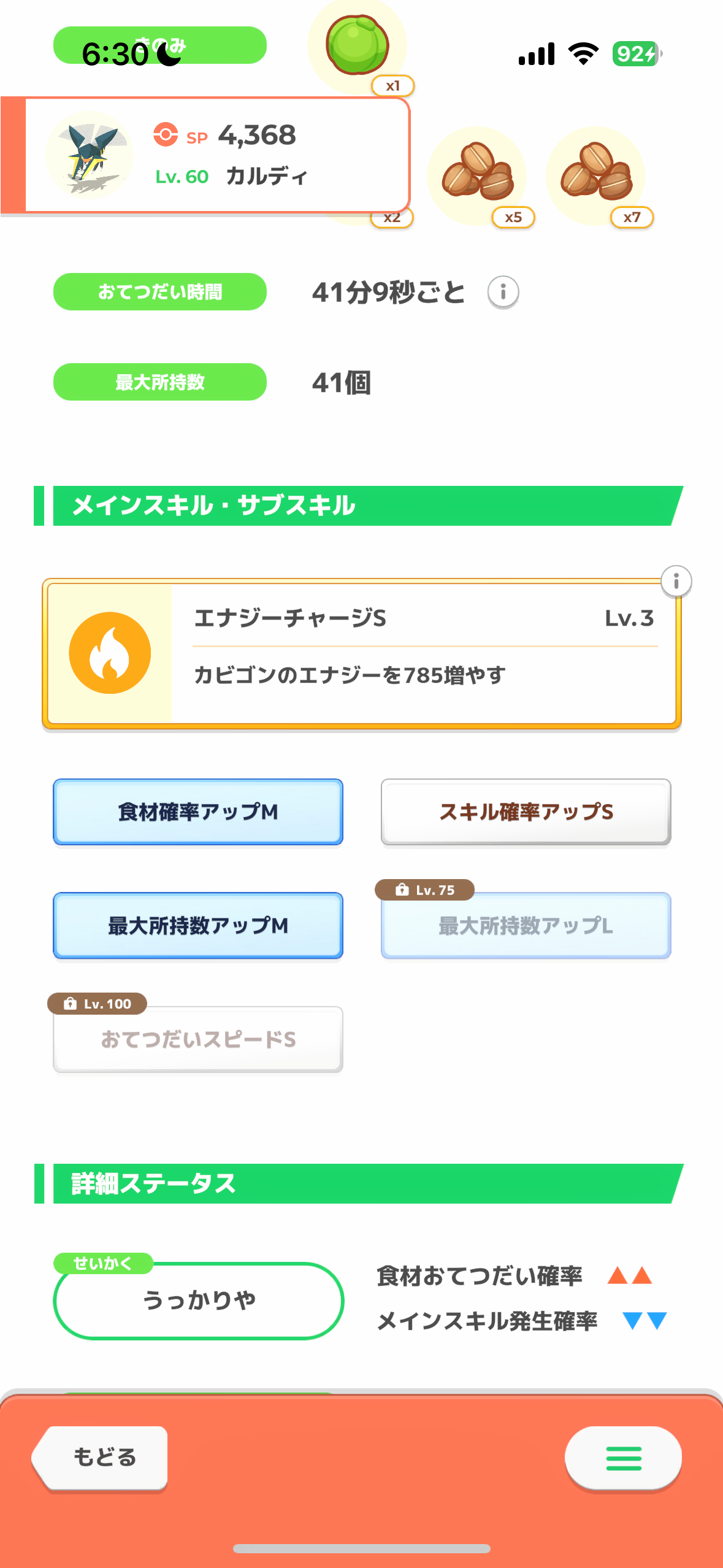The height and width of the screenshot is (1568, 723).
Task: Tap the green berry icon
Action: [357, 45]
